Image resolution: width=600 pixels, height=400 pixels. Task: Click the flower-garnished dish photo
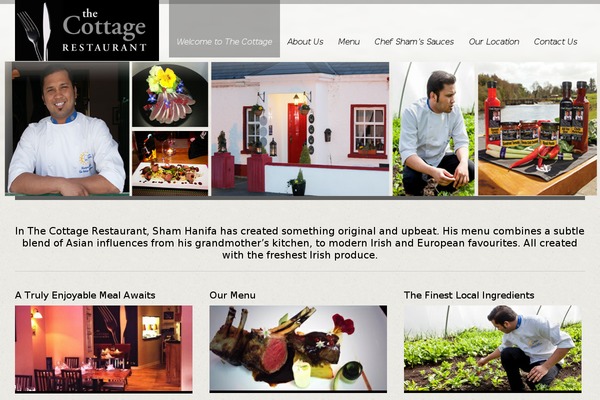click(x=170, y=95)
